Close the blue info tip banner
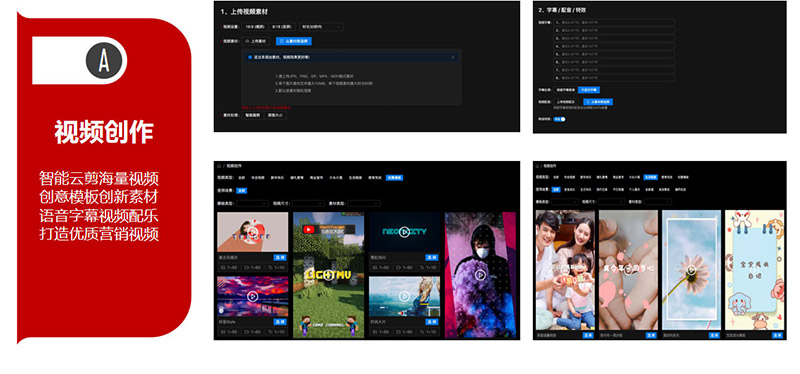 coord(453,57)
